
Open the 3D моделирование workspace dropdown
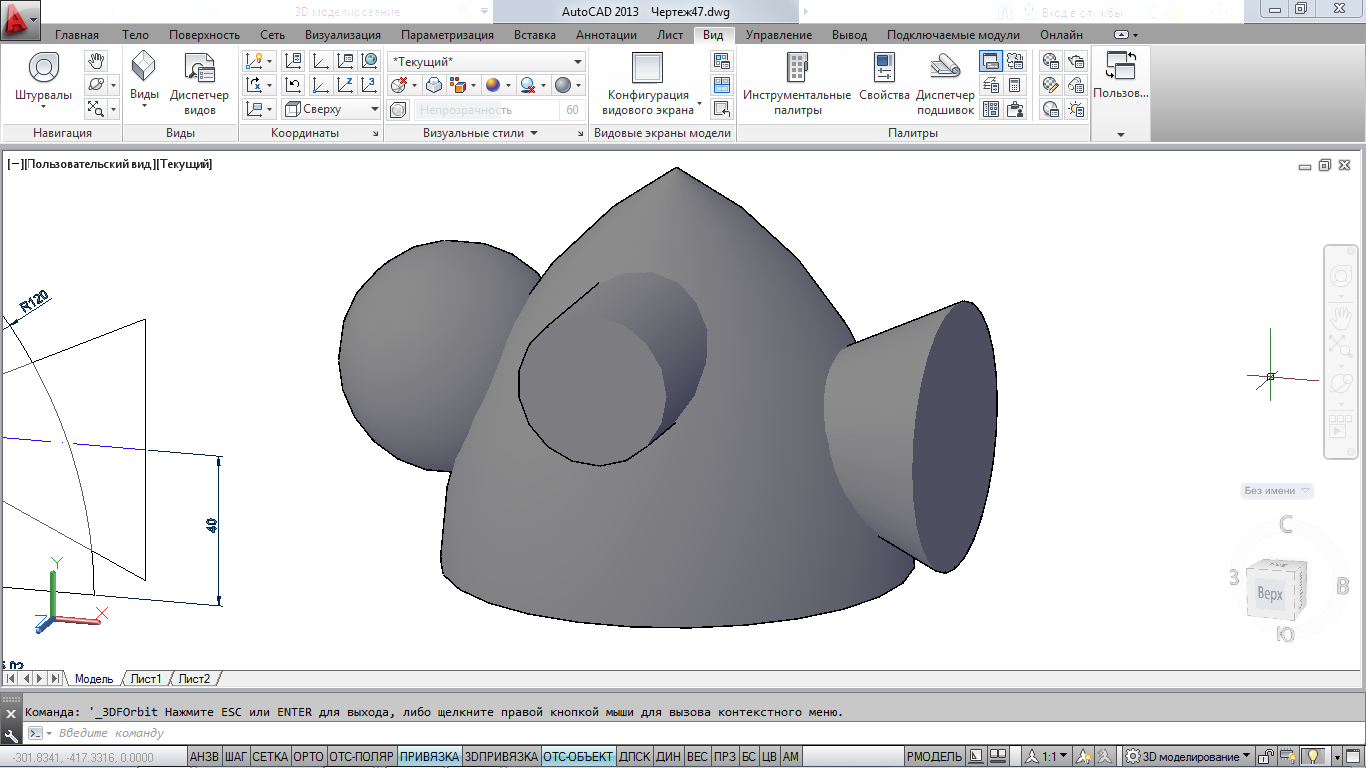pyautogui.click(x=1189, y=757)
